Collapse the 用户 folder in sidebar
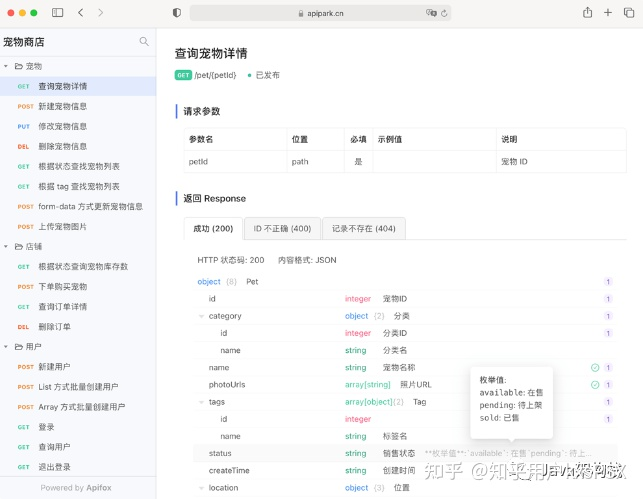 click(6, 346)
